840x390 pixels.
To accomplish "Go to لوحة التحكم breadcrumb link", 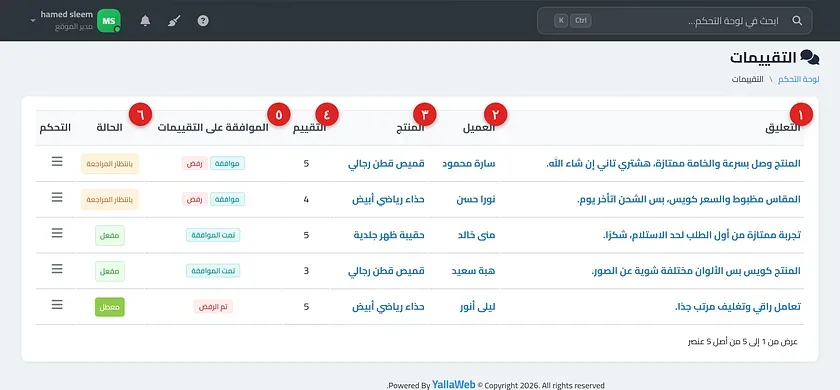I will coord(798,79).
